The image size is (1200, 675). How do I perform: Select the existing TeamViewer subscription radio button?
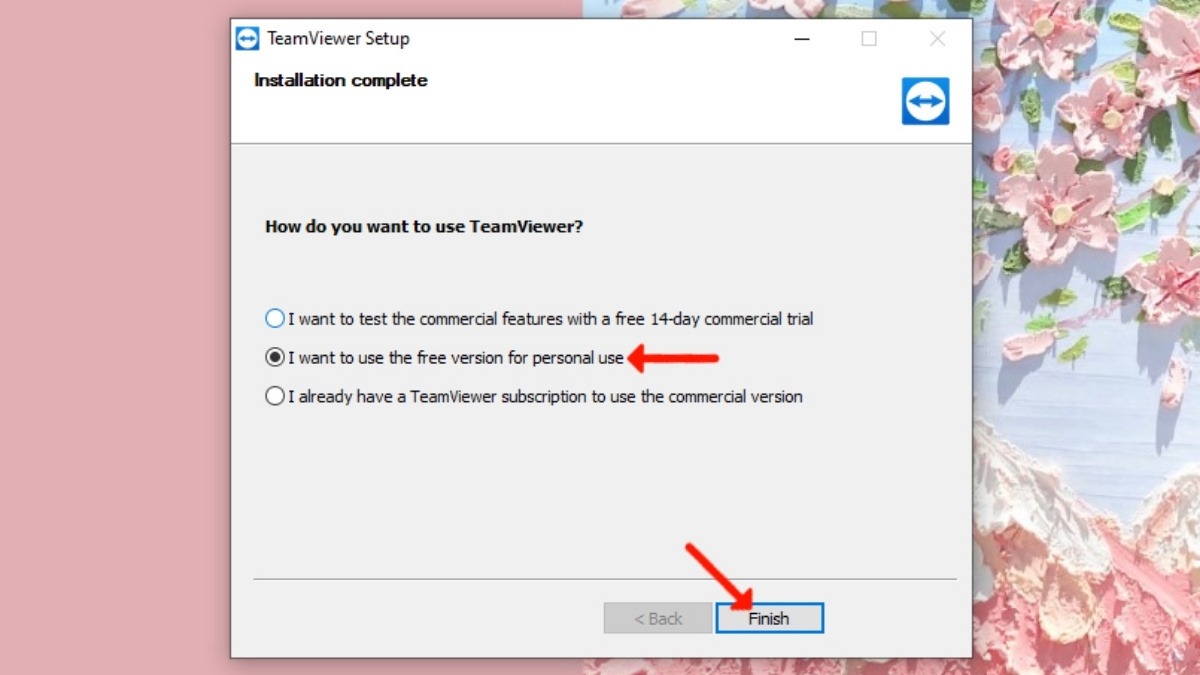pos(275,396)
